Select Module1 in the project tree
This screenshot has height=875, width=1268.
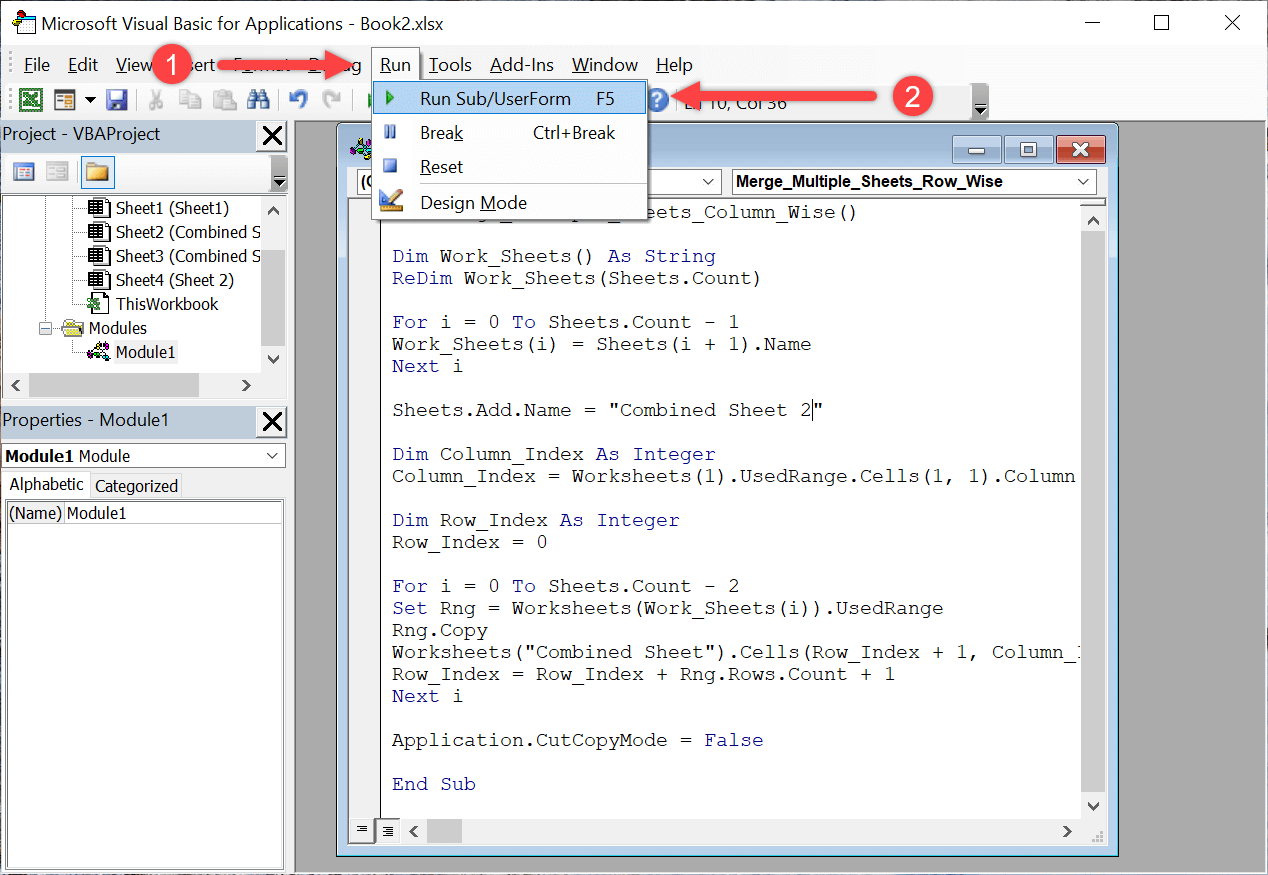click(146, 352)
